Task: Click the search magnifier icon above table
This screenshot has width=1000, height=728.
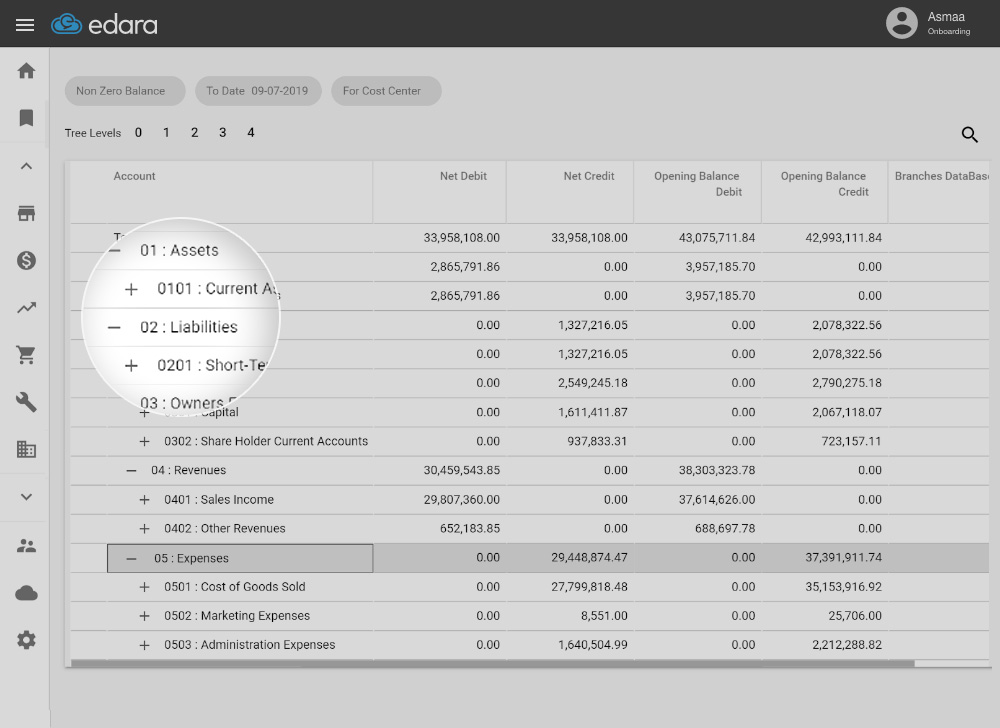Action: tap(969, 134)
